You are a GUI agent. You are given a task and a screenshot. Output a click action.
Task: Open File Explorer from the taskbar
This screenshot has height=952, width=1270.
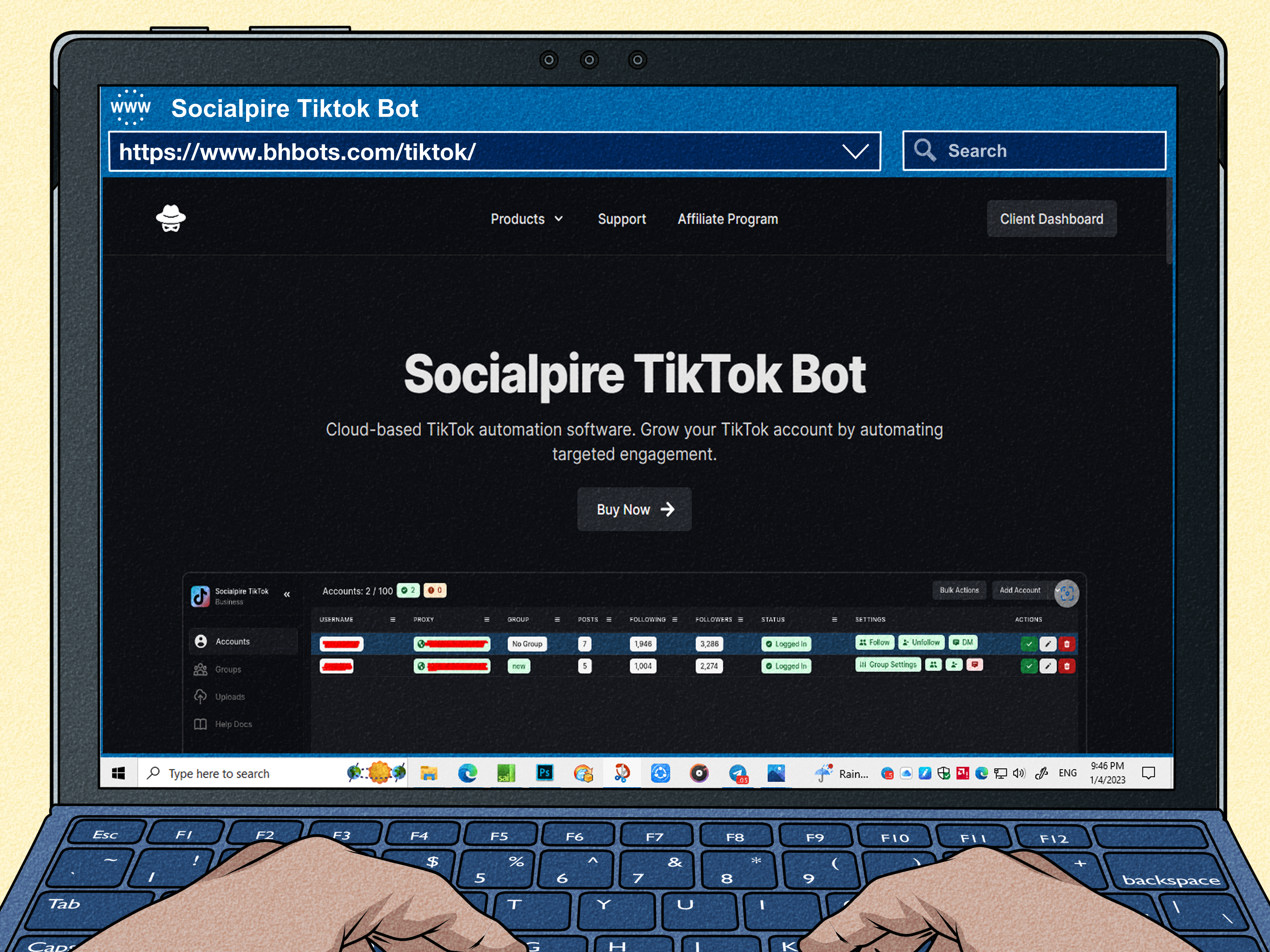pos(428,773)
